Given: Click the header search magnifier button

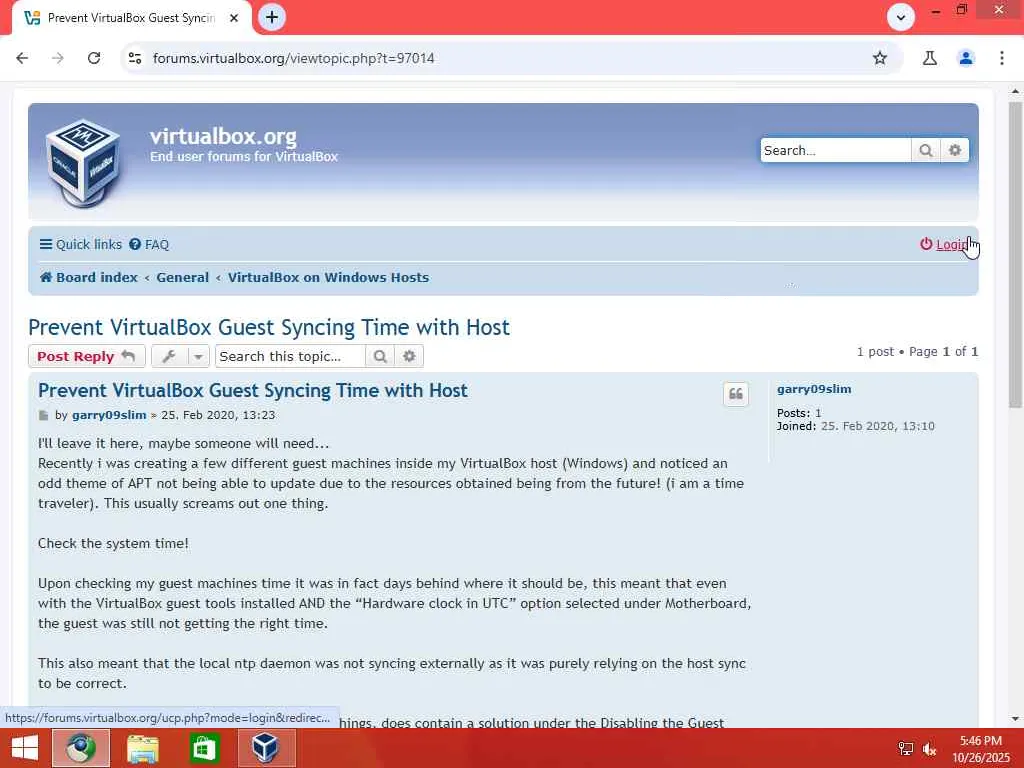Looking at the screenshot, I should pyautogui.click(x=925, y=150).
